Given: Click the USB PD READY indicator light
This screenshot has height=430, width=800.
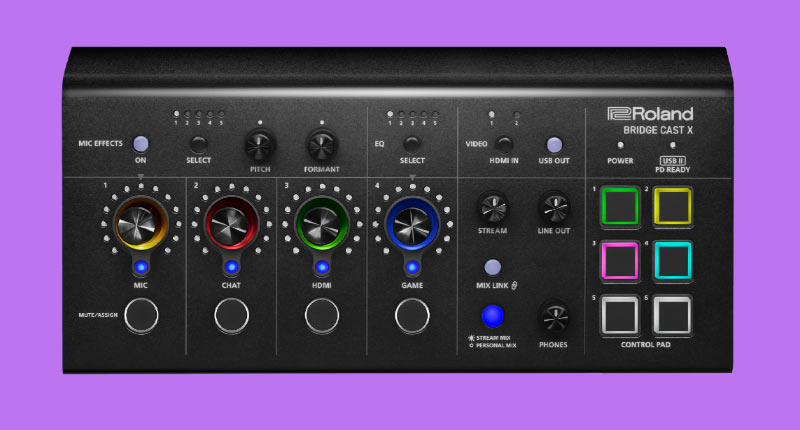Looking at the screenshot, I should [x=672, y=145].
